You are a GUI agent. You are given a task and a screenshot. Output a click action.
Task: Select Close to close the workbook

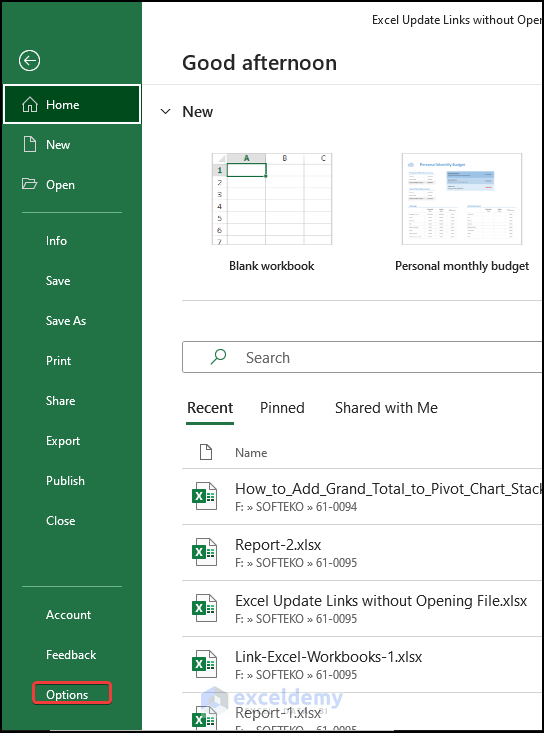pos(60,521)
